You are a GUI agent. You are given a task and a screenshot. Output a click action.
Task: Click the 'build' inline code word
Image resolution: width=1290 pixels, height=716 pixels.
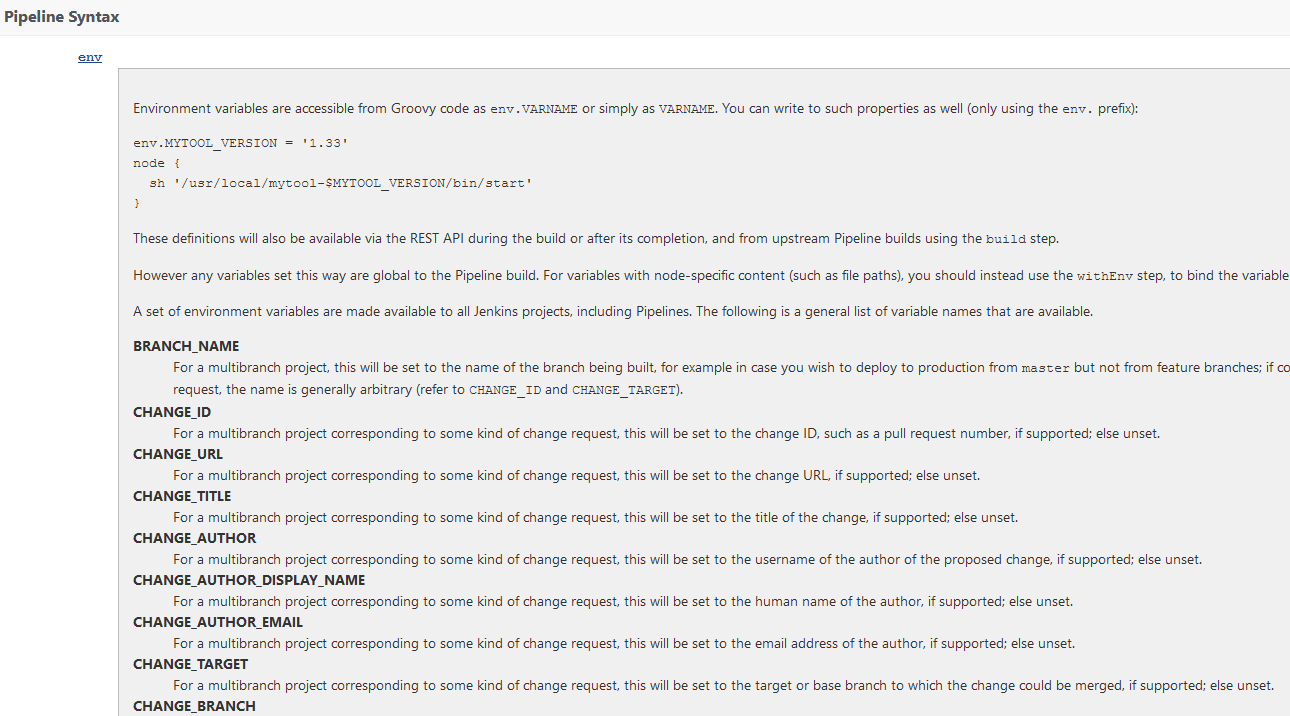coord(1005,239)
